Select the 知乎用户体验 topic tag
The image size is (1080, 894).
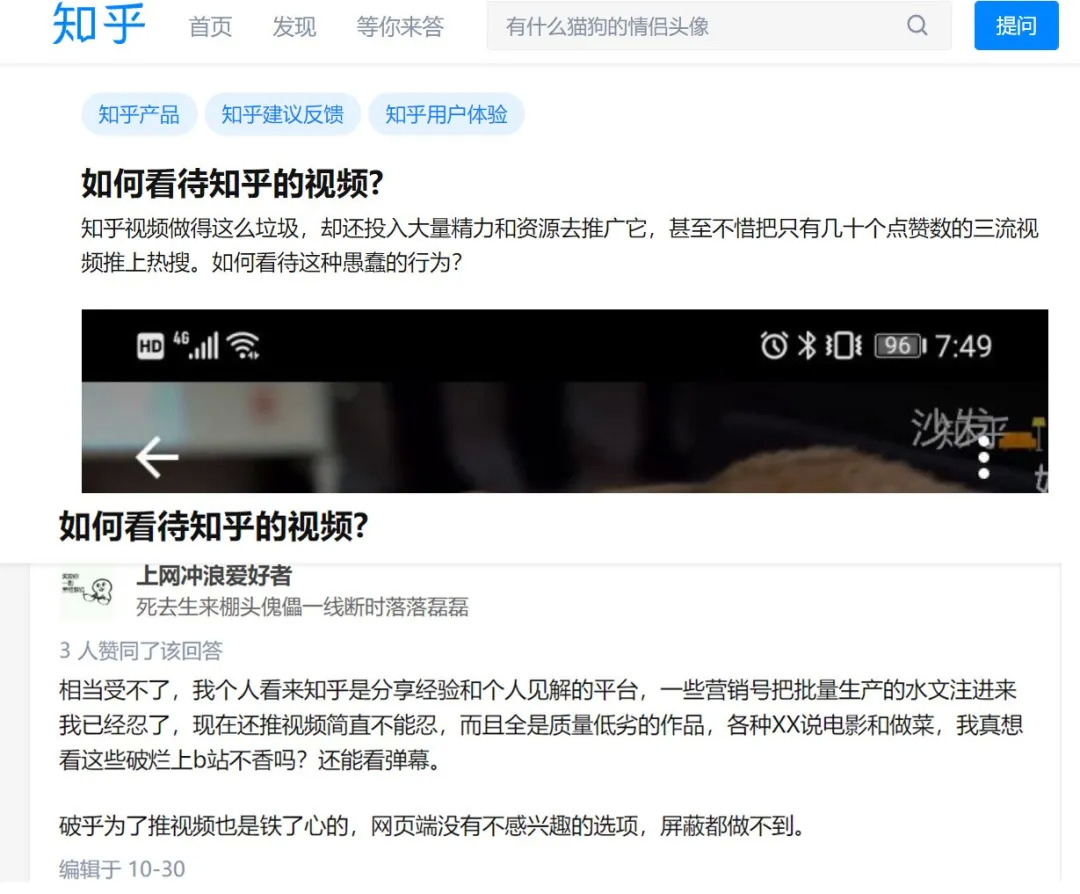(446, 114)
